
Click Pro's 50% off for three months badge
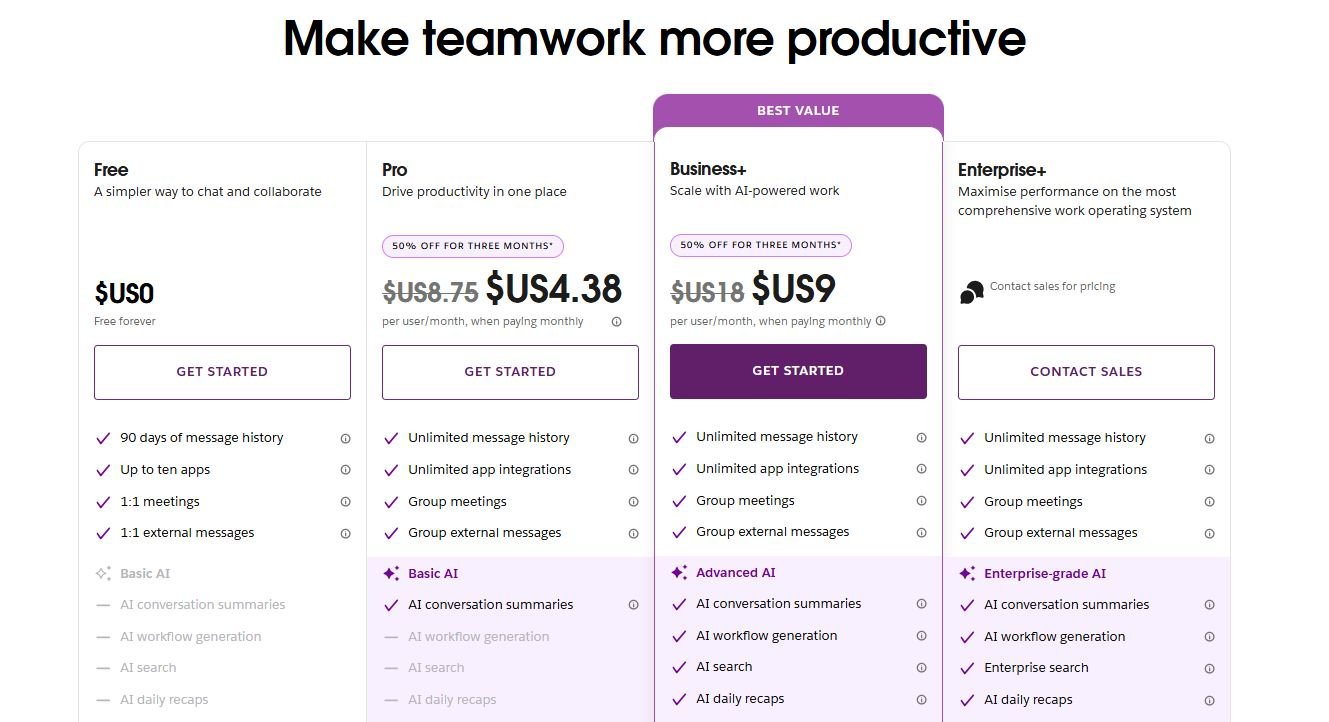coord(473,246)
